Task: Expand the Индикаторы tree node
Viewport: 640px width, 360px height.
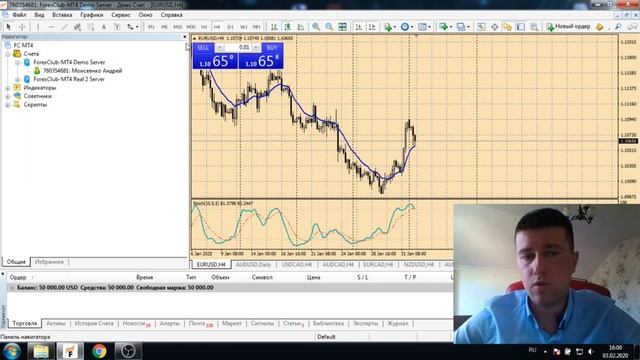Action: pos(7,88)
